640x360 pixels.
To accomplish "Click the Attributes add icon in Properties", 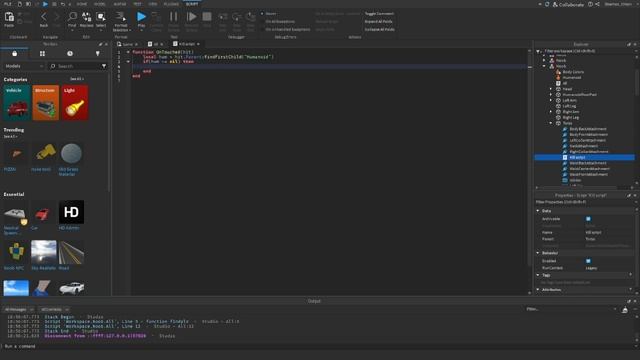I will coord(631,289).
